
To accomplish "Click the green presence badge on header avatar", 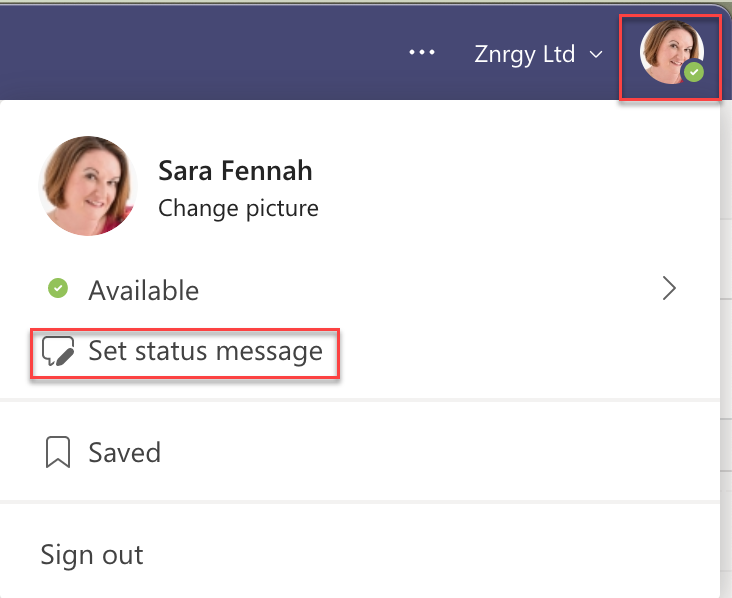I will pyautogui.click(x=695, y=73).
